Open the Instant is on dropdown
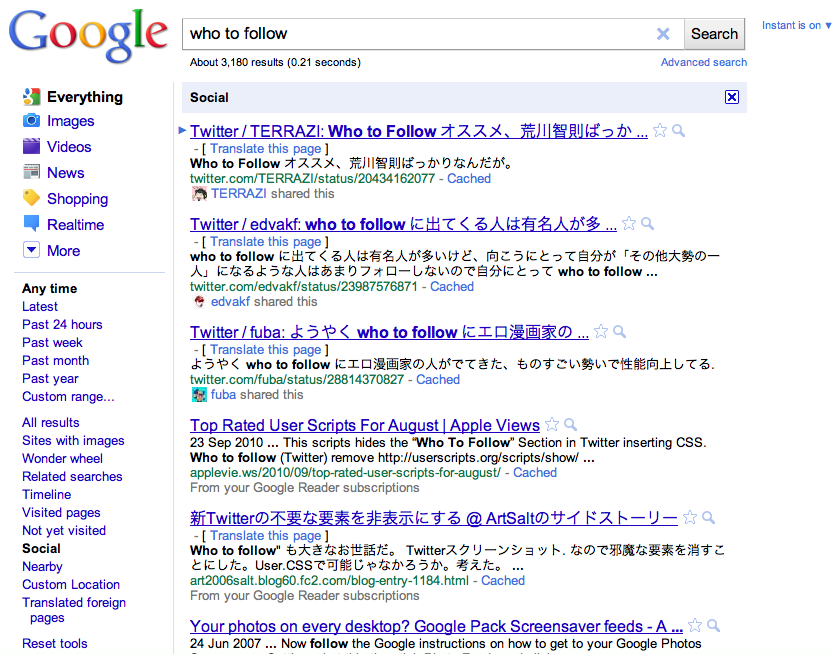 (796, 26)
